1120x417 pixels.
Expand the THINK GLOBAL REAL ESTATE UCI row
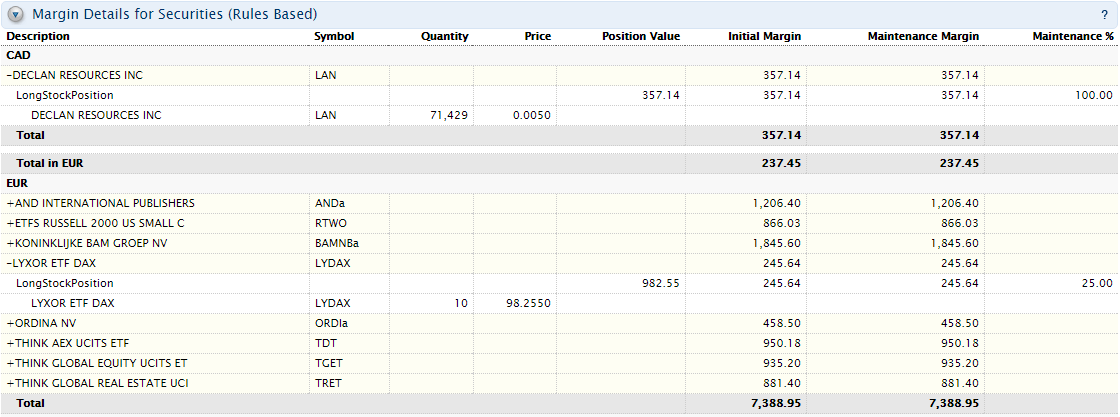pyautogui.click(x=11, y=383)
